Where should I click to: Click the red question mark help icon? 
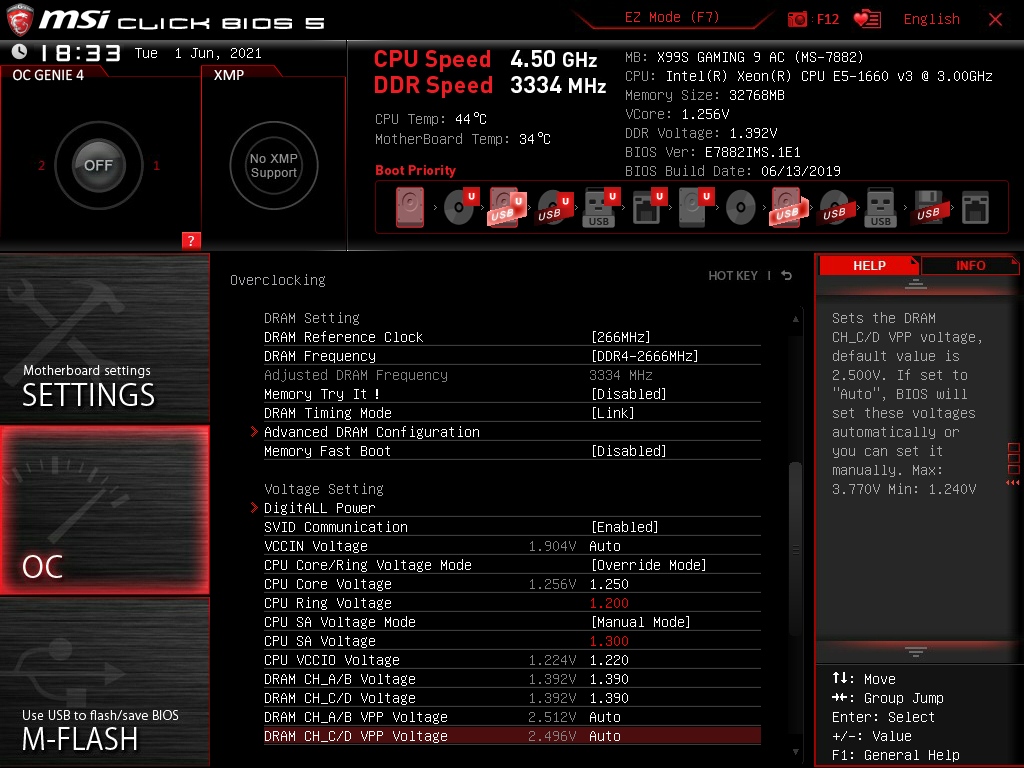(191, 240)
